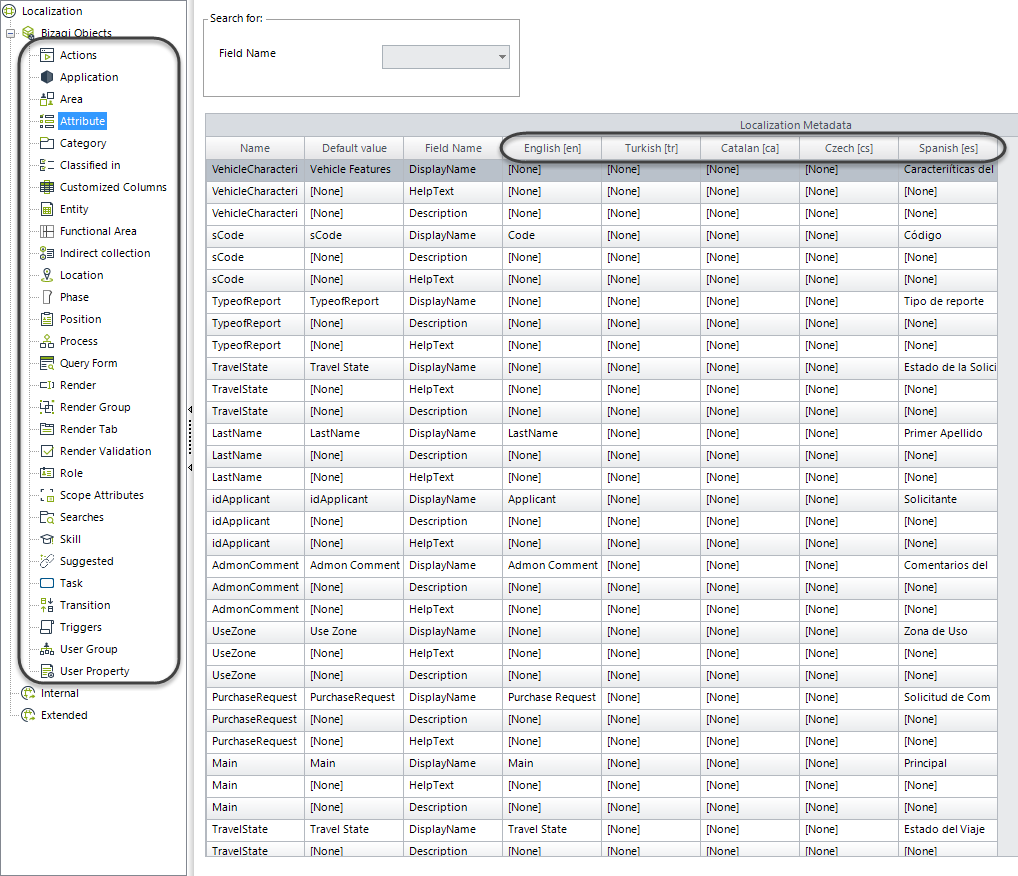Click the Phase icon
The width and height of the screenshot is (1018, 876).
pos(47,297)
